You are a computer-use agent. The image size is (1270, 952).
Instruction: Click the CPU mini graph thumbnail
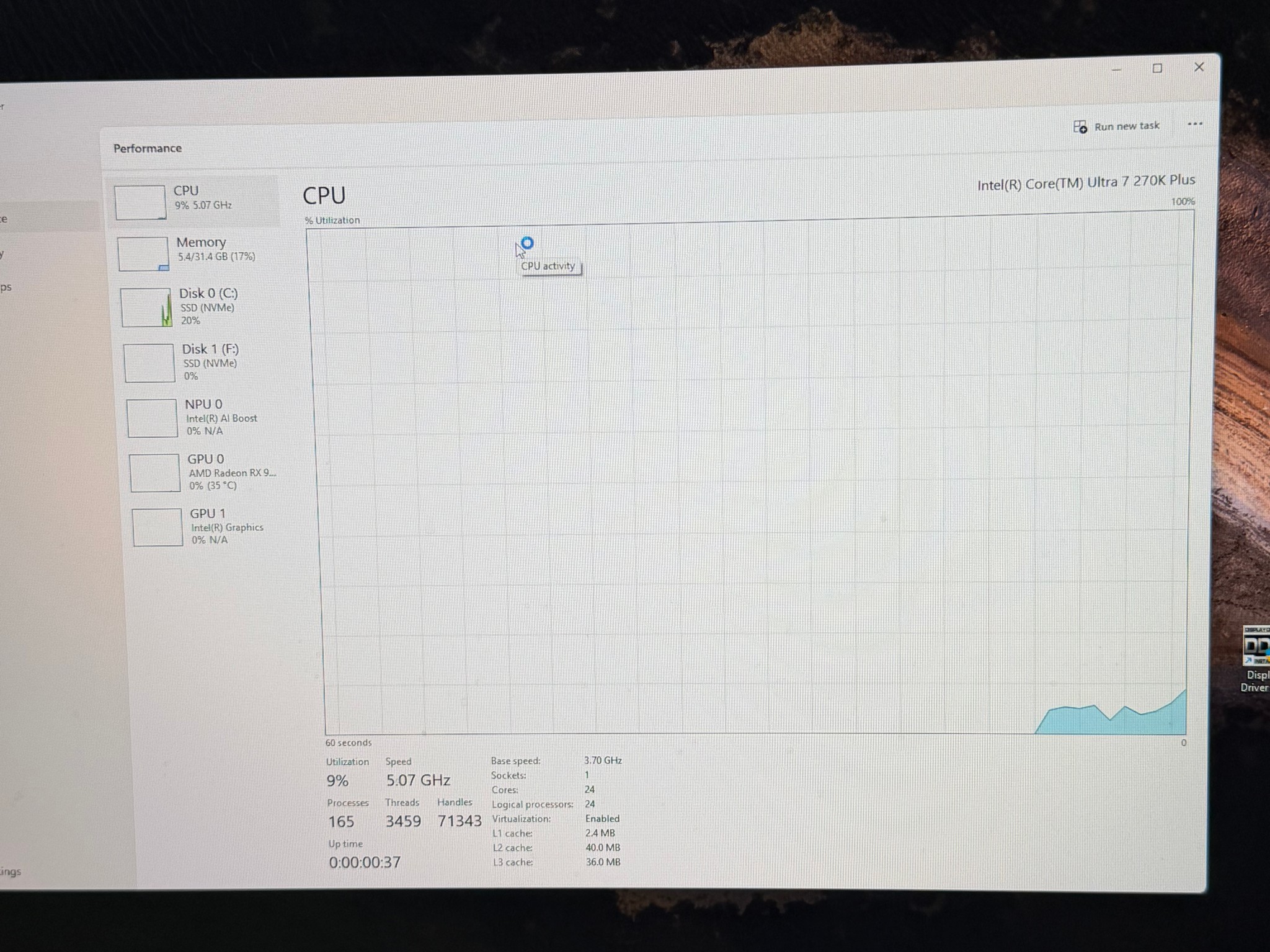pyautogui.click(x=140, y=202)
